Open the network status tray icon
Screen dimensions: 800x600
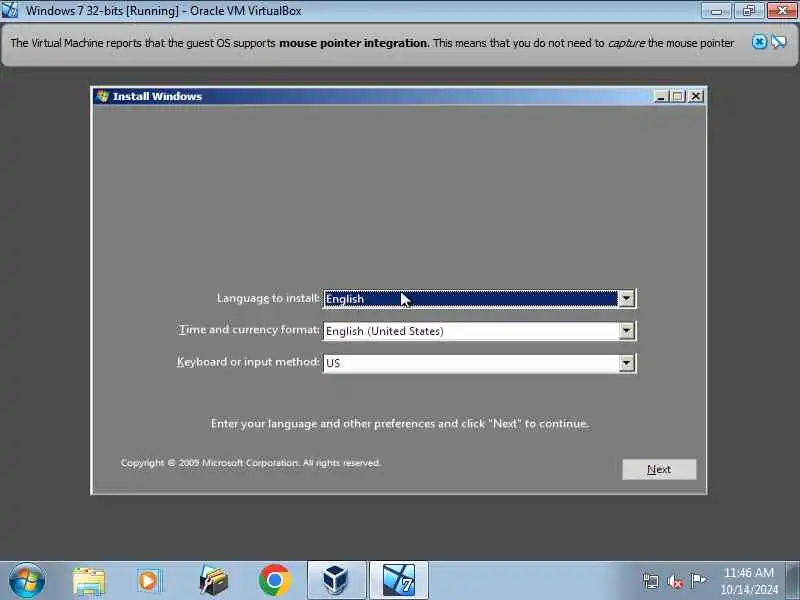(x=651, y=581)
